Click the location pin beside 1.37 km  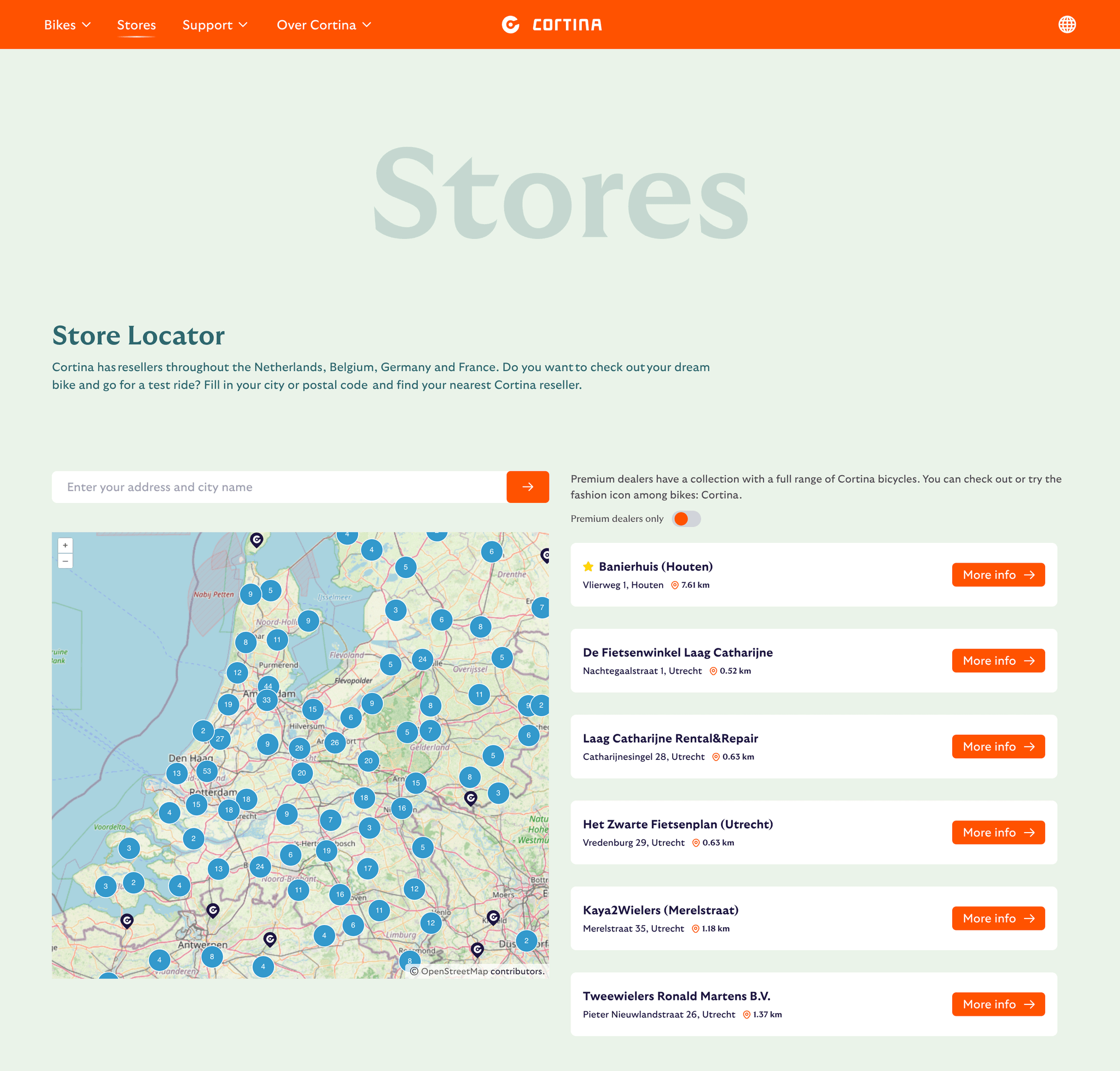746,1015
